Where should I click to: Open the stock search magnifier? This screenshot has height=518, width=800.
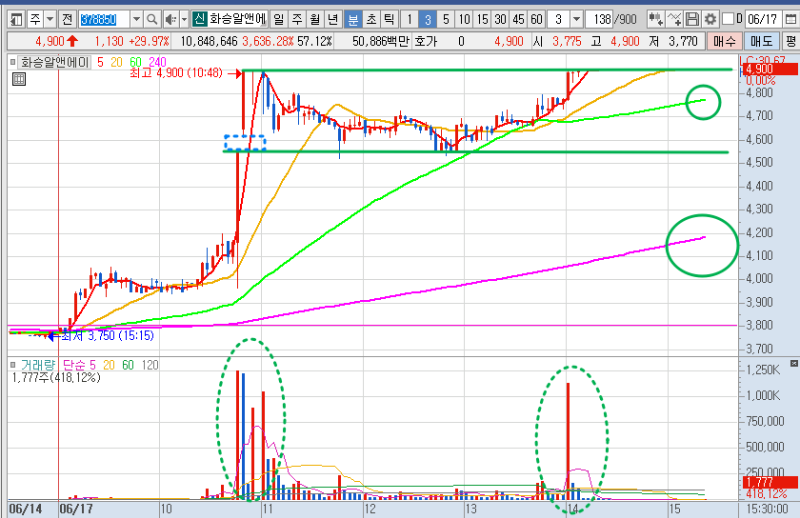tap(152, 19)
